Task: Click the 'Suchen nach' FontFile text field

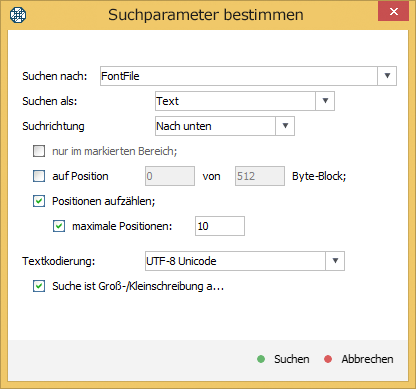Action: [239, 76]
